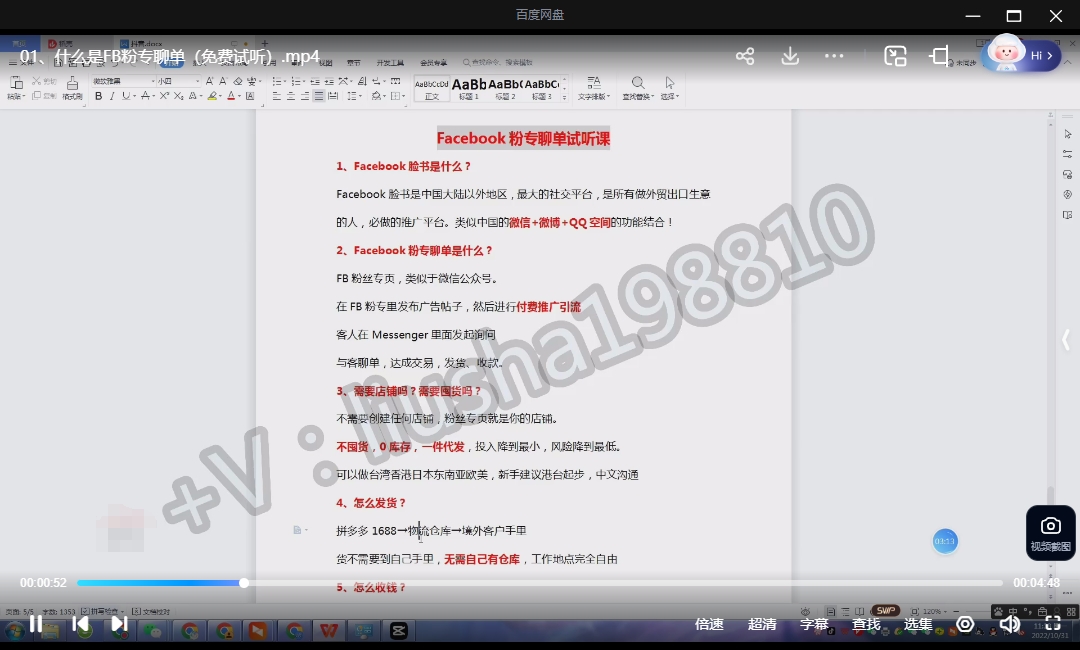Toggle superscript X² in WPS ribbon
Screen dimensions: 1080x650
tap(165, 96)
